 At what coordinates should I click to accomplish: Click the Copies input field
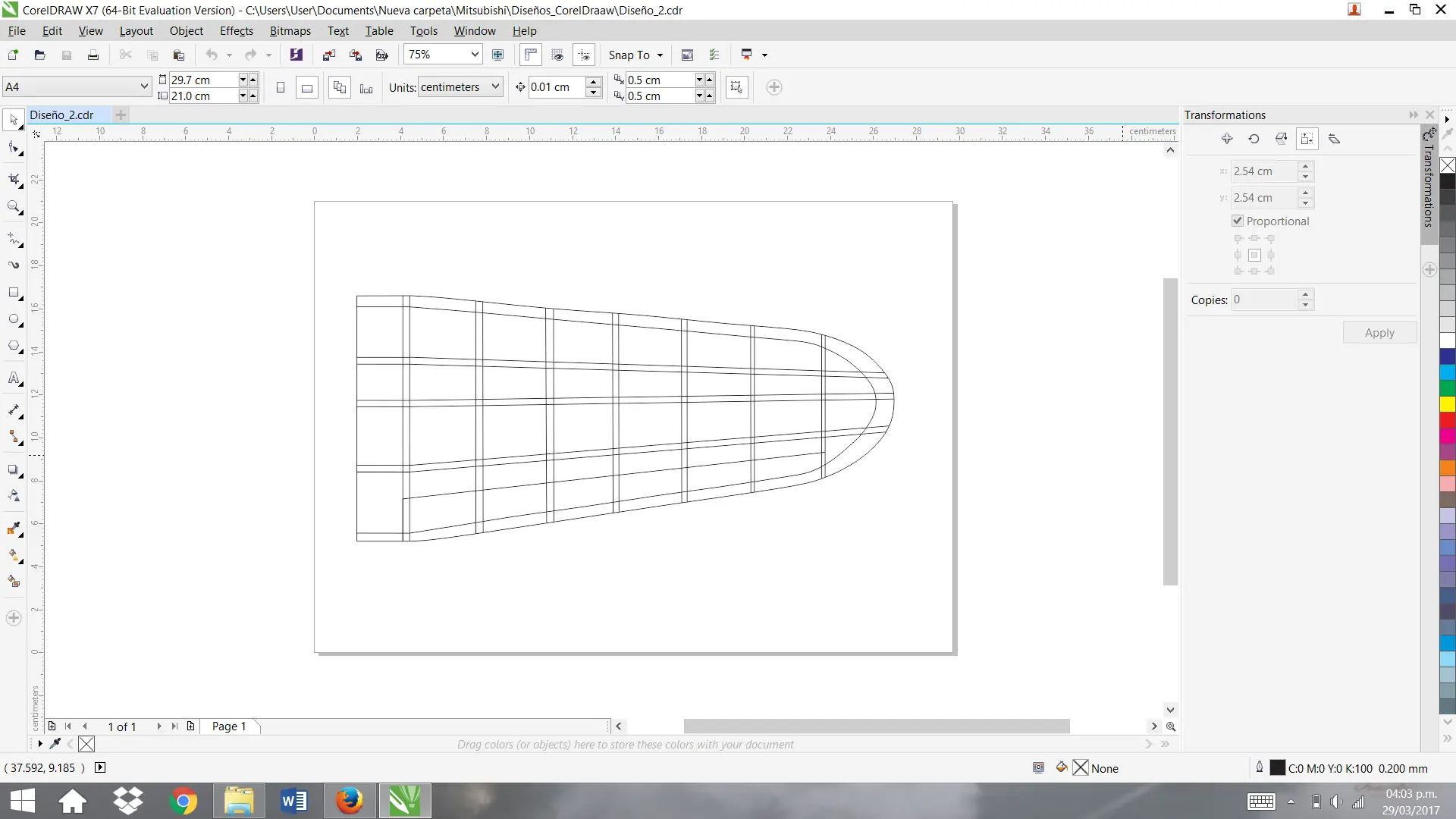pyautogui.click(x=1265, y=300)
